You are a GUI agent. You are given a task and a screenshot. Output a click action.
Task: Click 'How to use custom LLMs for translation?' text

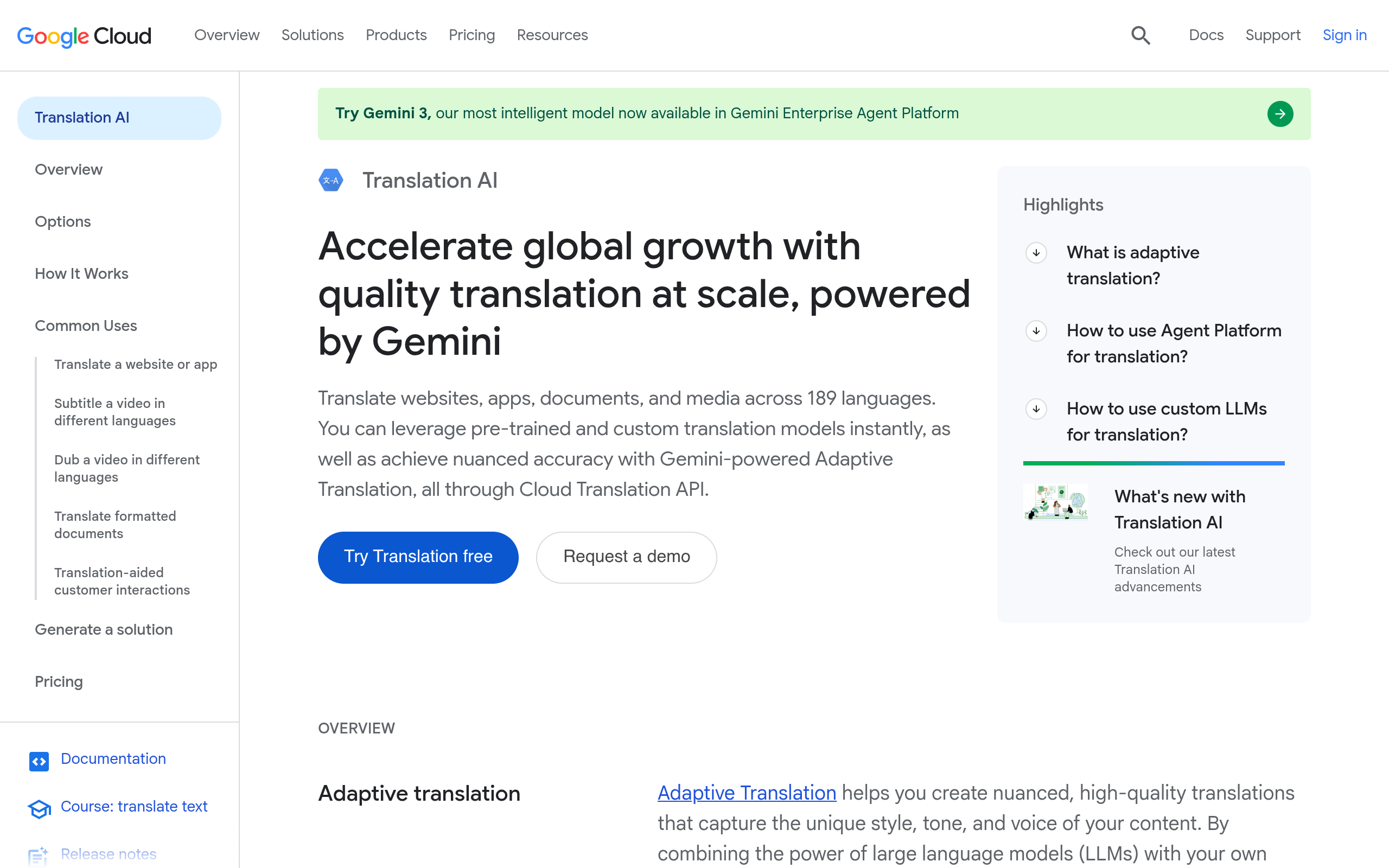pyautogui.click(x=1167, y=422)
